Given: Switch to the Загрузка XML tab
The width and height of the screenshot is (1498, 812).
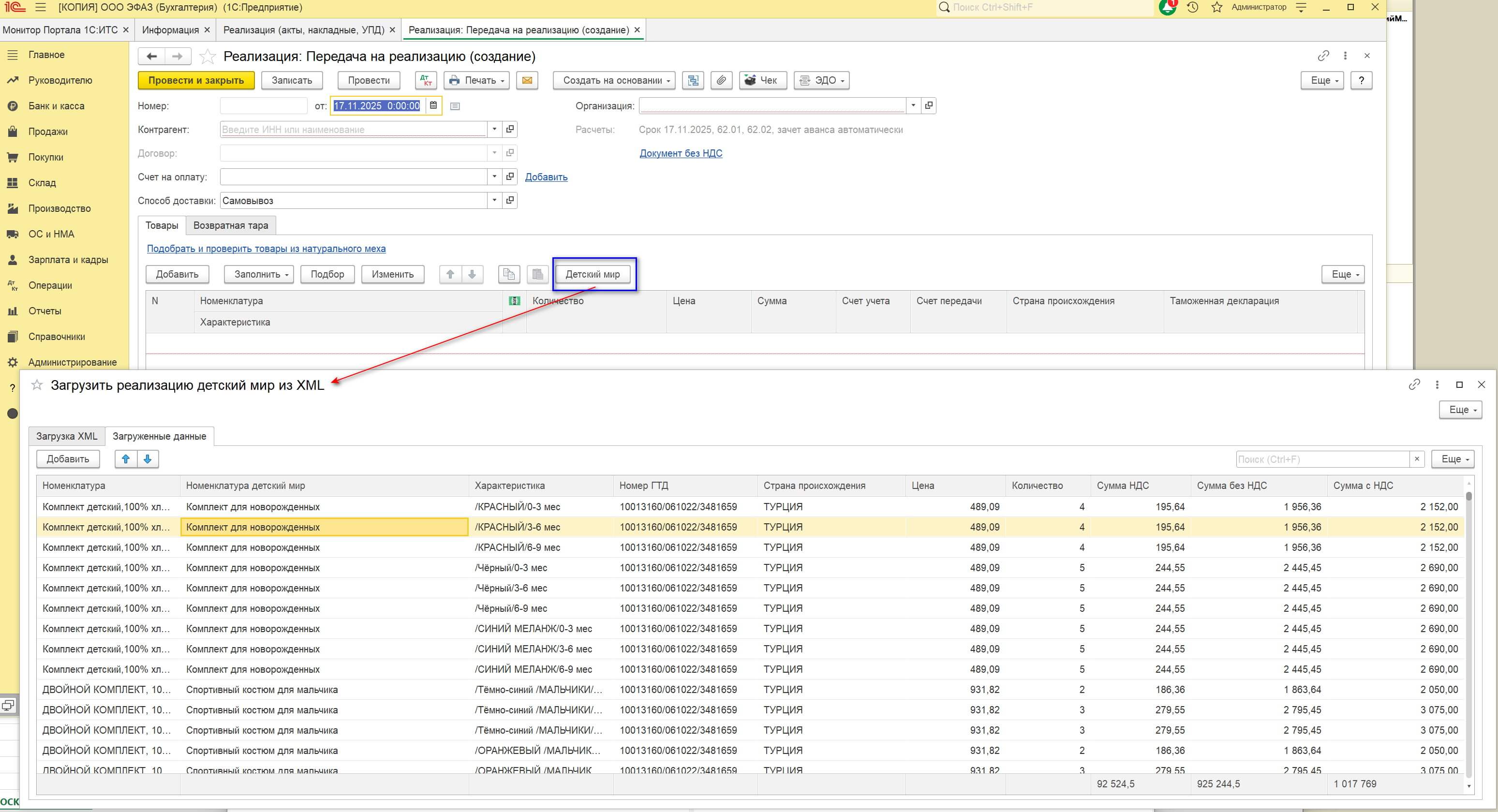Looking at the screenshot, I should pyautogui.click(x=67, y=437).
